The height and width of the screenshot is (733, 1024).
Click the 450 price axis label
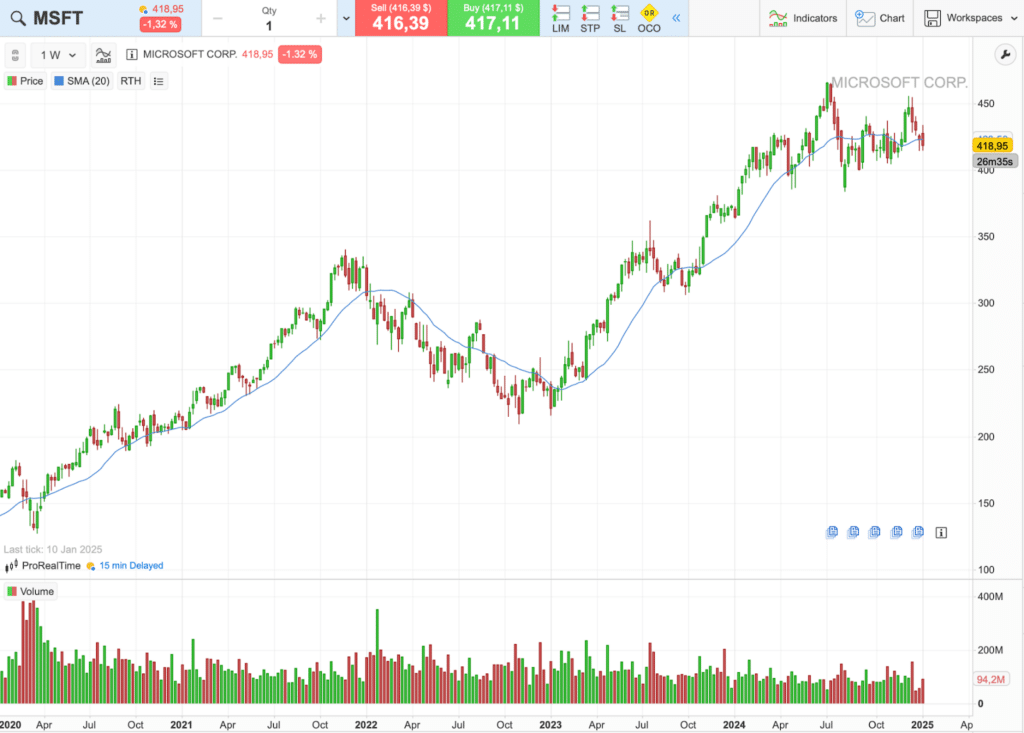(x=986, y=103)
